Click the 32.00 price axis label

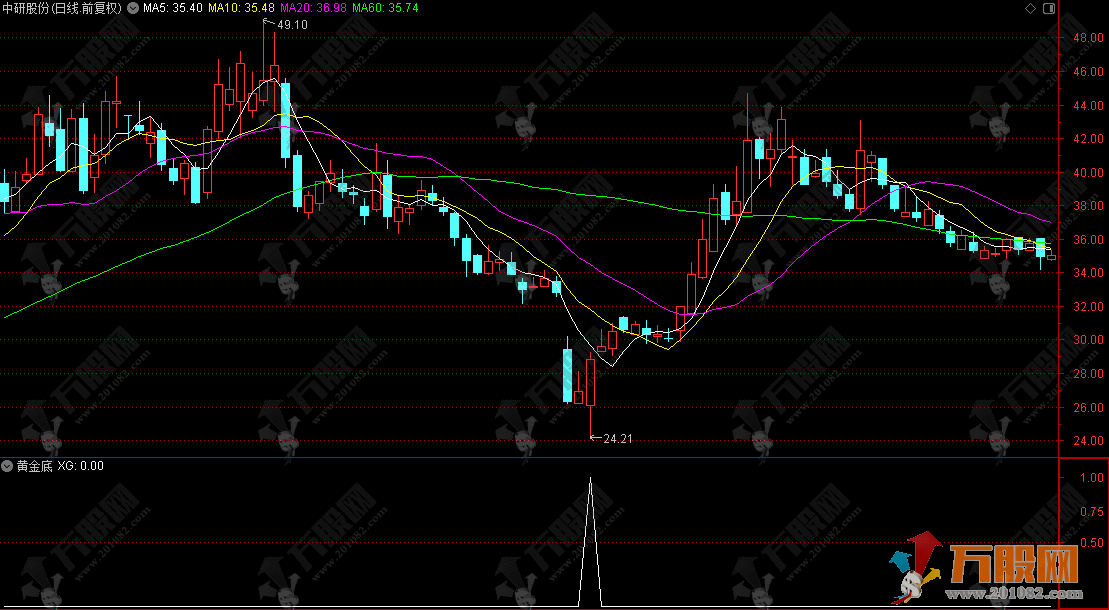coord(1088,306)
